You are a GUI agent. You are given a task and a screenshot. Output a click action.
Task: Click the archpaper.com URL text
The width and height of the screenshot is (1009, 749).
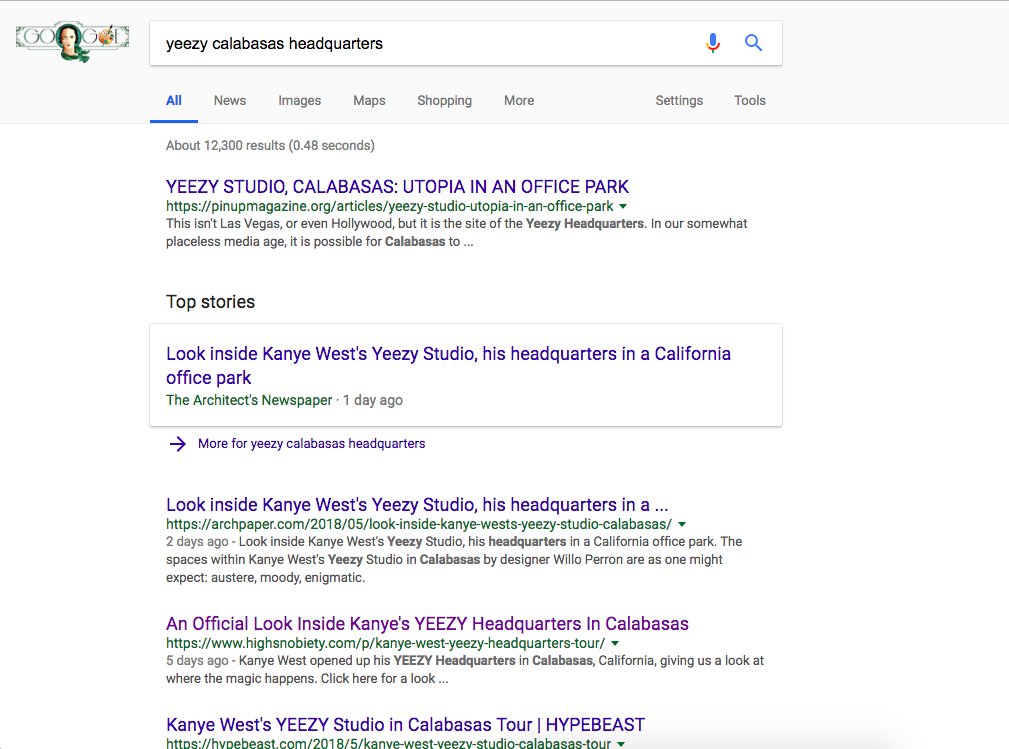click(419, 524)
